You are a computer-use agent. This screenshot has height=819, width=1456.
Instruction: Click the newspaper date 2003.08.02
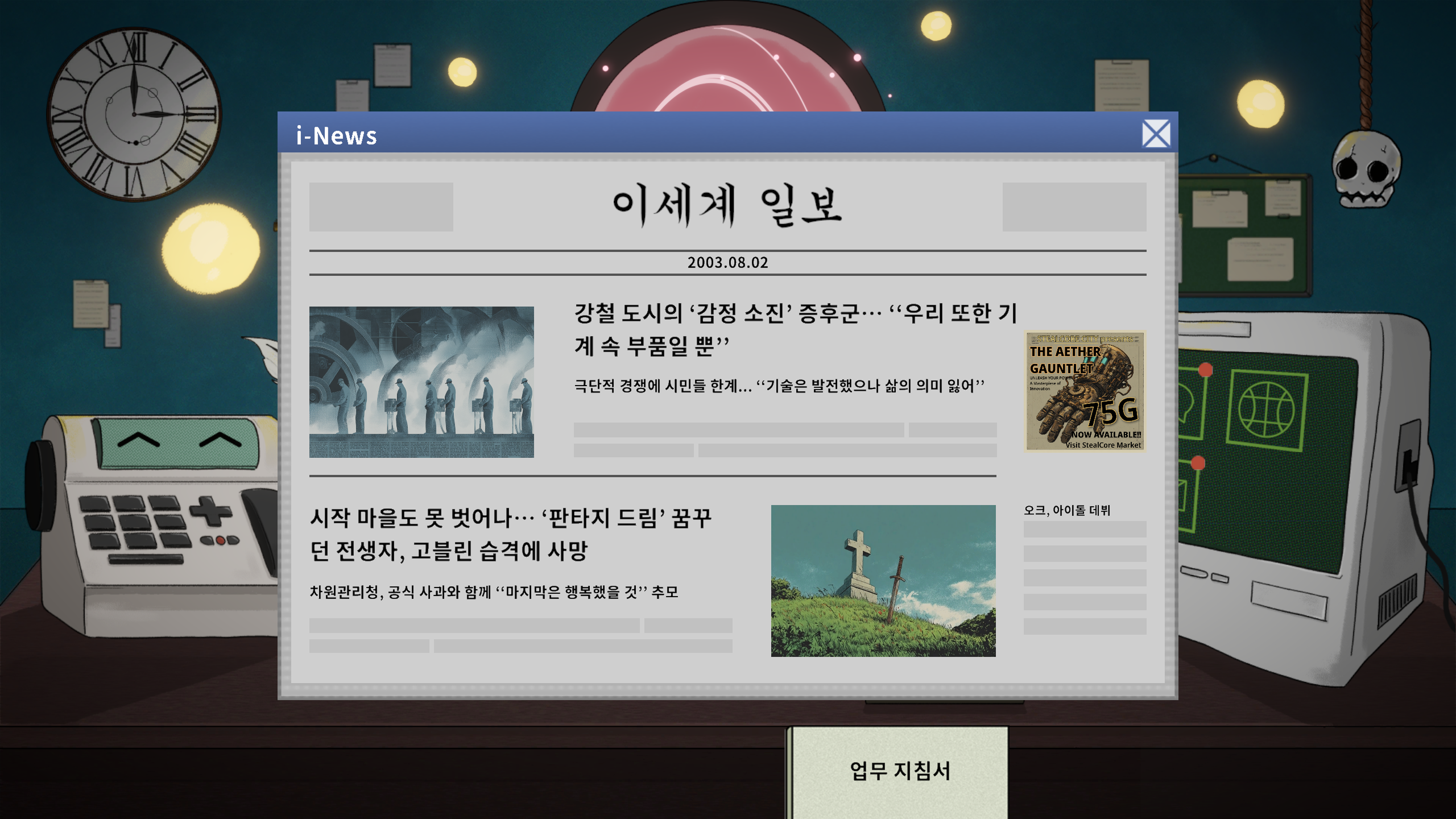[x=727, y=262]
